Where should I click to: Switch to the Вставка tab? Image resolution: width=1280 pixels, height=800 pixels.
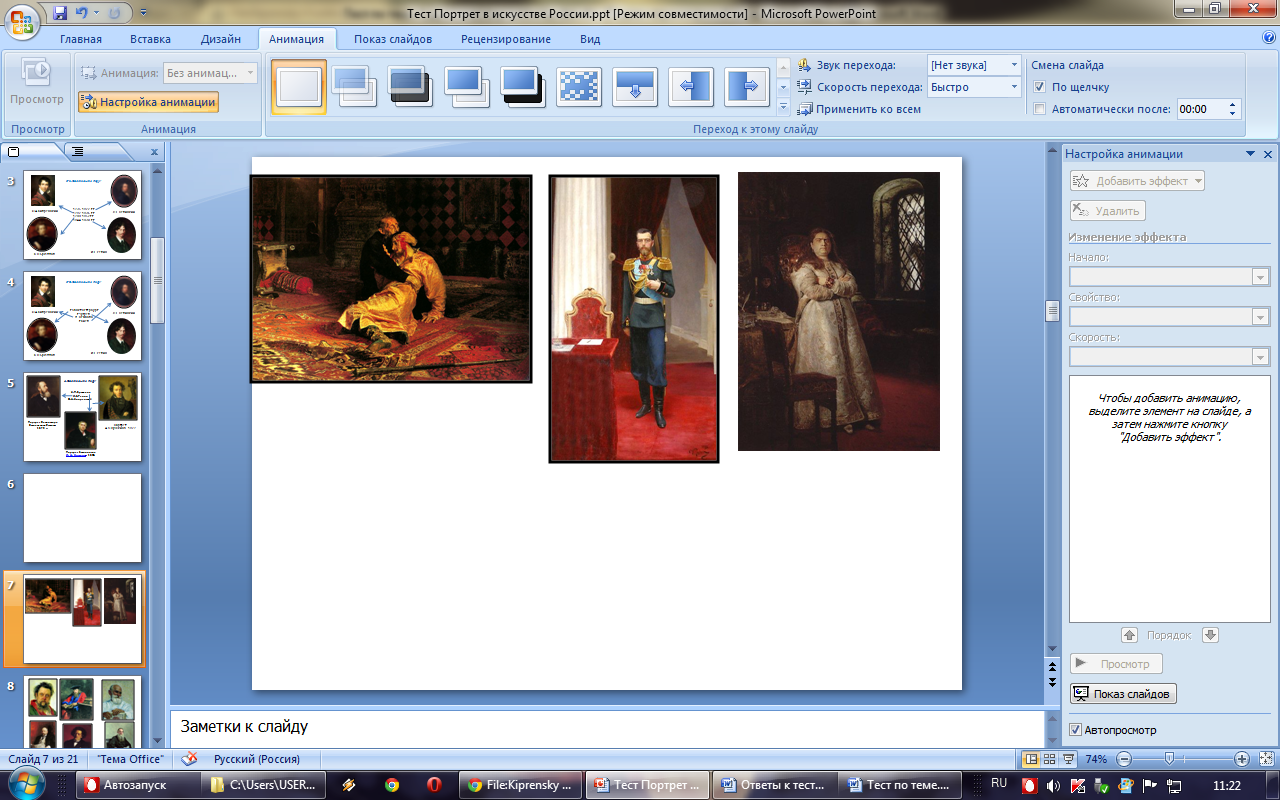click(150, 39)
